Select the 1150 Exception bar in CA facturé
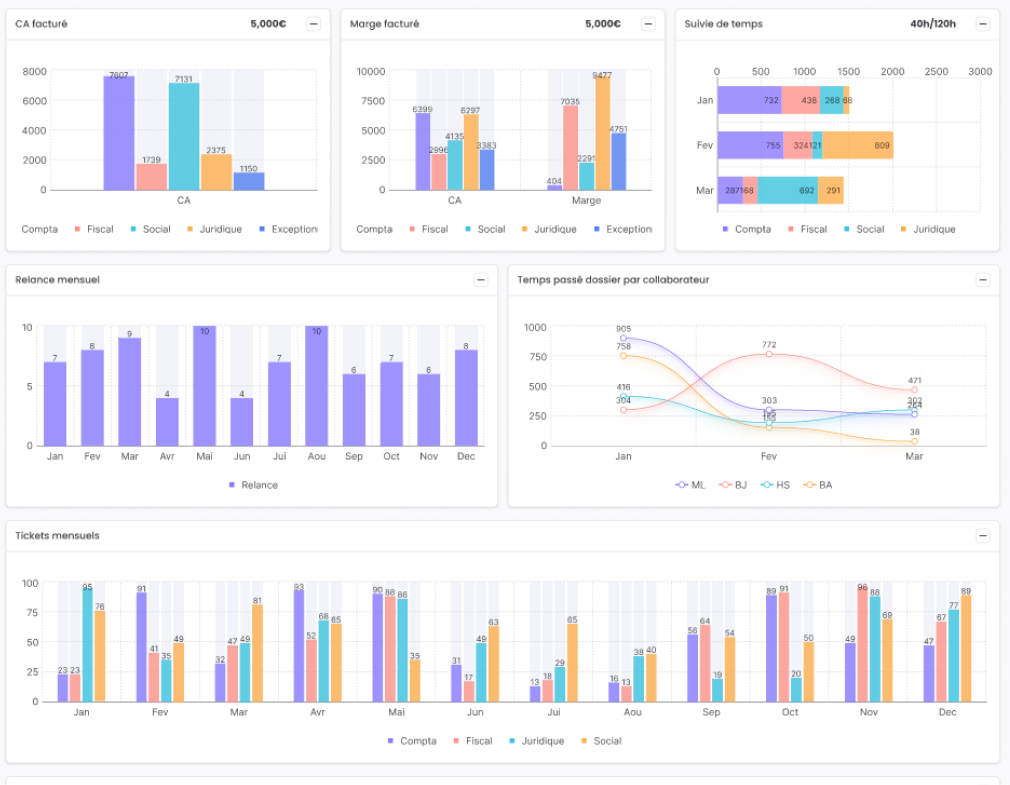Viewport: 1010px width, 785px height. (249, 181)
